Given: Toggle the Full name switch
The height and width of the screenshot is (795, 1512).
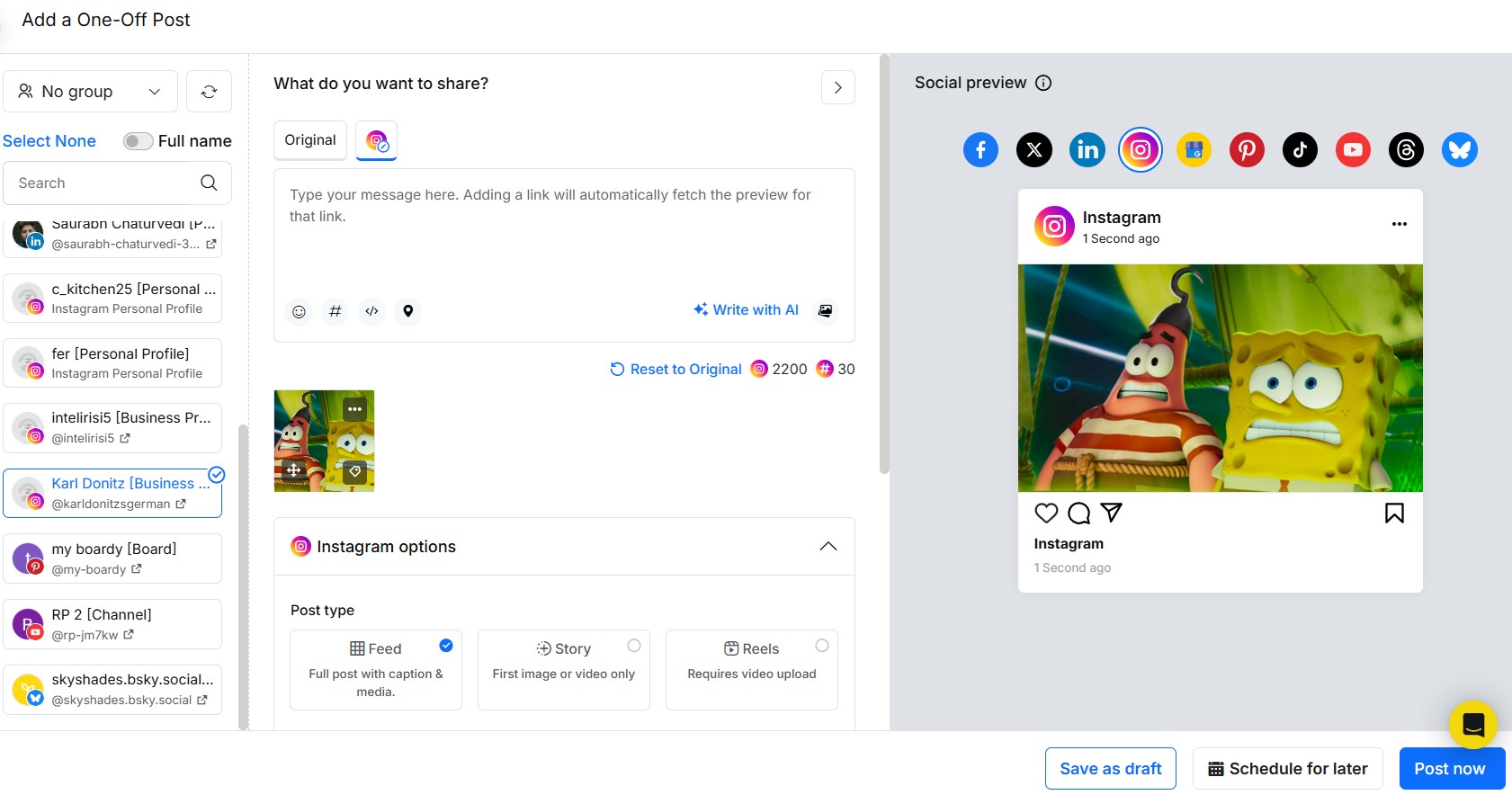Looking at the screenshot, I should [138, 141].
